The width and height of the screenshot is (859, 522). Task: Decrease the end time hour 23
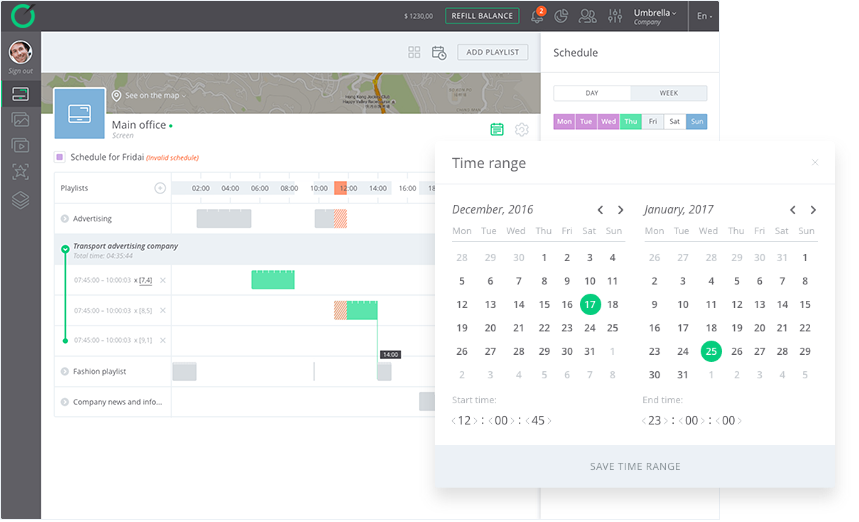pos(644,421)
